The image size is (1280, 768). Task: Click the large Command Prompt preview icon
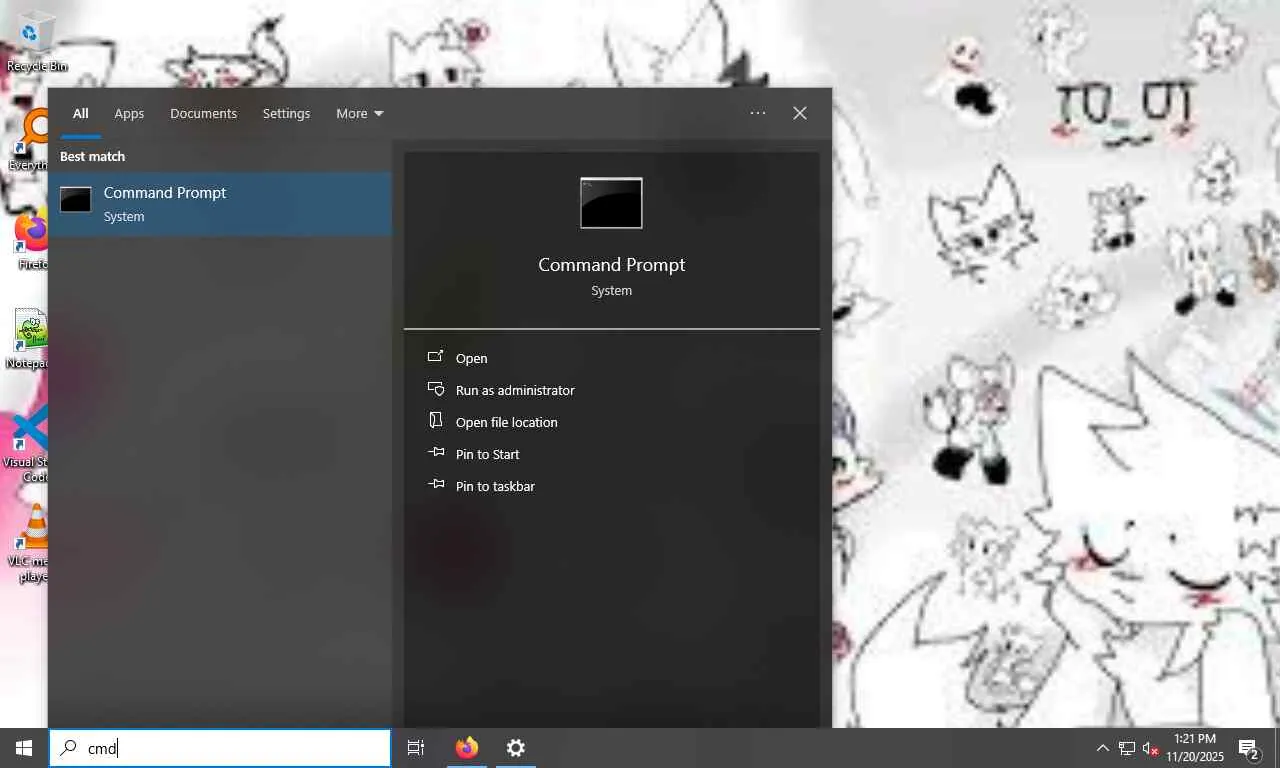(x=611, y=203)
